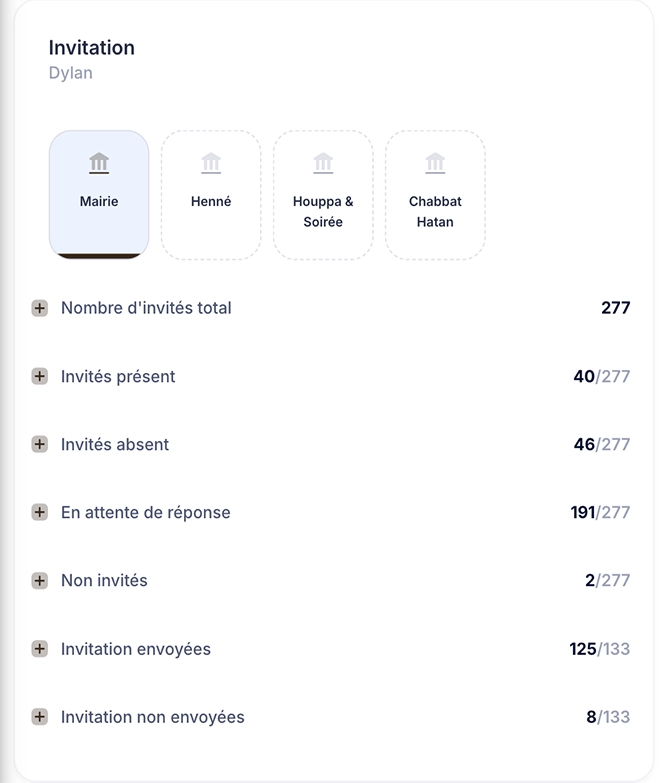Expand Nombre d'invités total with plus icon

point(40,308)
